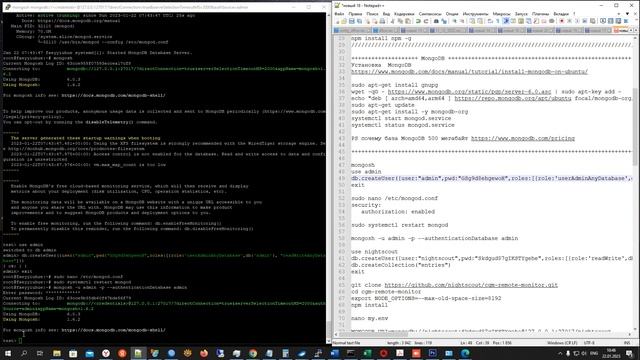Save the document with the Save toolbar icon
The height and width of the screenshot is (360, 640).
[x=351, y=21]
